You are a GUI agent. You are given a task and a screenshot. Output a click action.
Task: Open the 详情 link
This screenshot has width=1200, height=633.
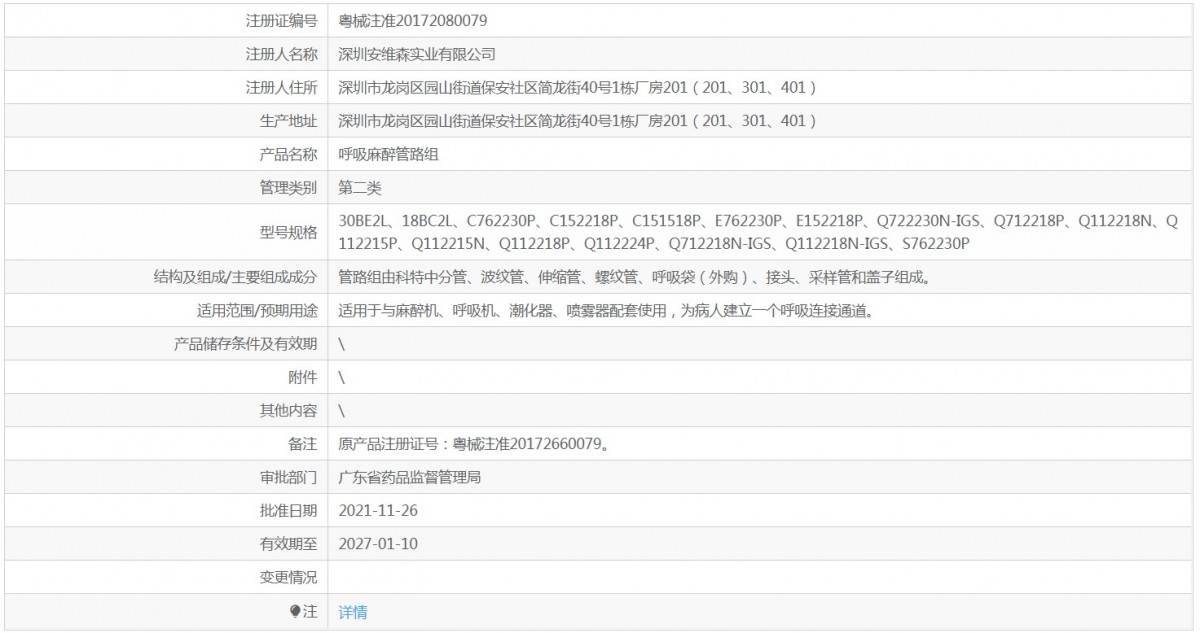coord(353,612)
